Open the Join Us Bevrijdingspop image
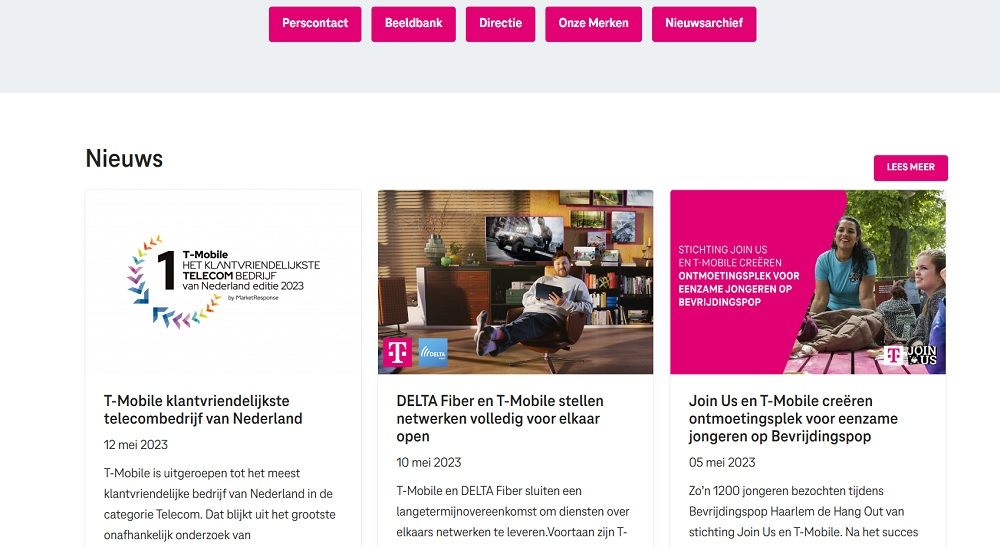 pyautogui.click(x=808, y=282)
